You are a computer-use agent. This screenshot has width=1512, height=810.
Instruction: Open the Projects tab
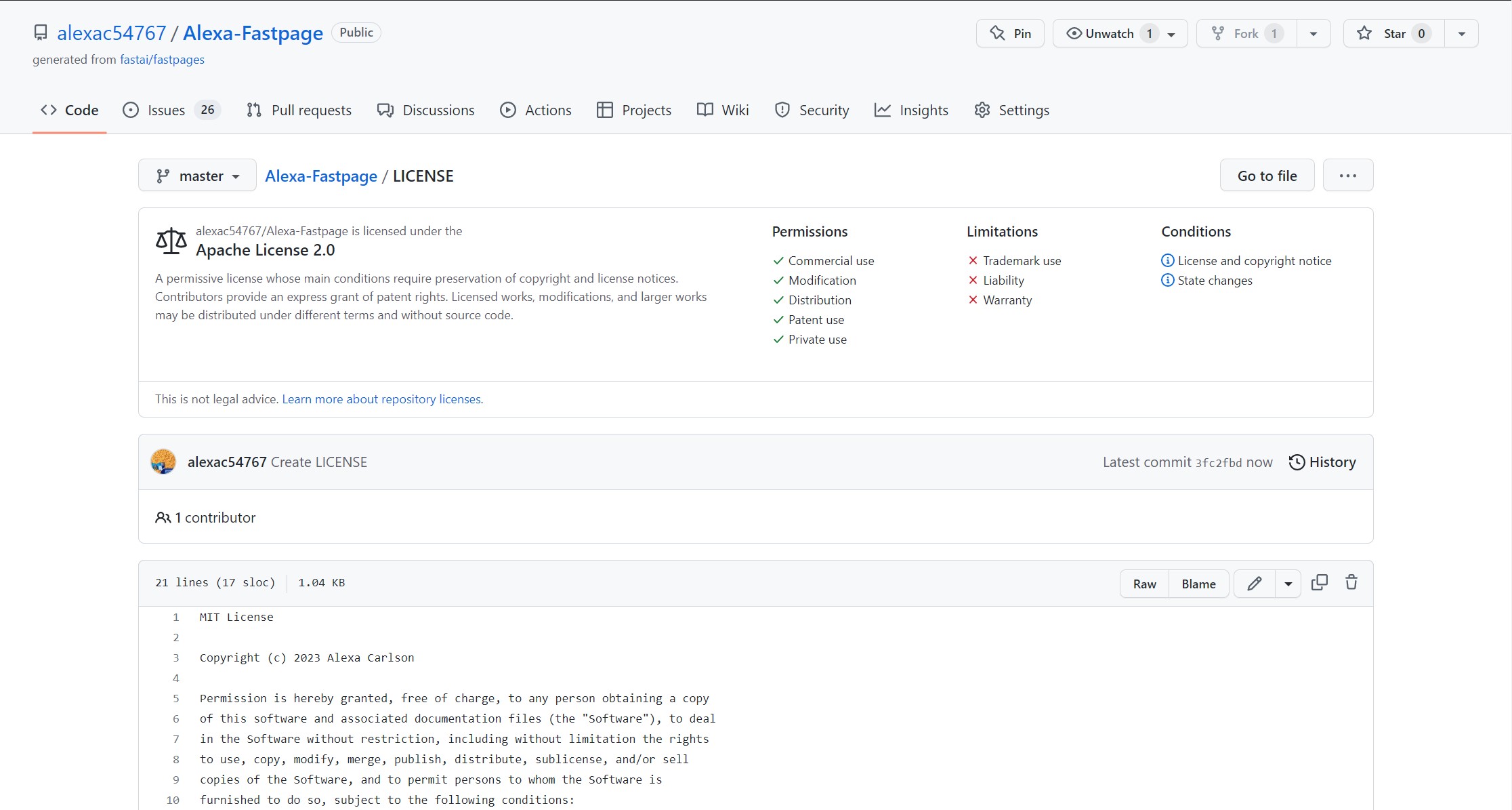point(634,110)
